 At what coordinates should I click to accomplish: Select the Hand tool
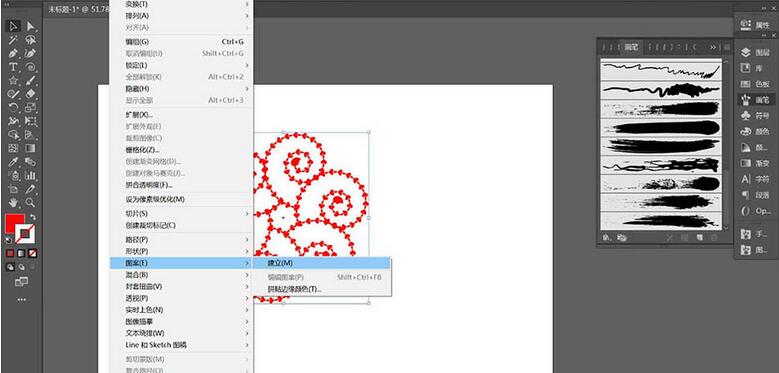coord(13,202)
